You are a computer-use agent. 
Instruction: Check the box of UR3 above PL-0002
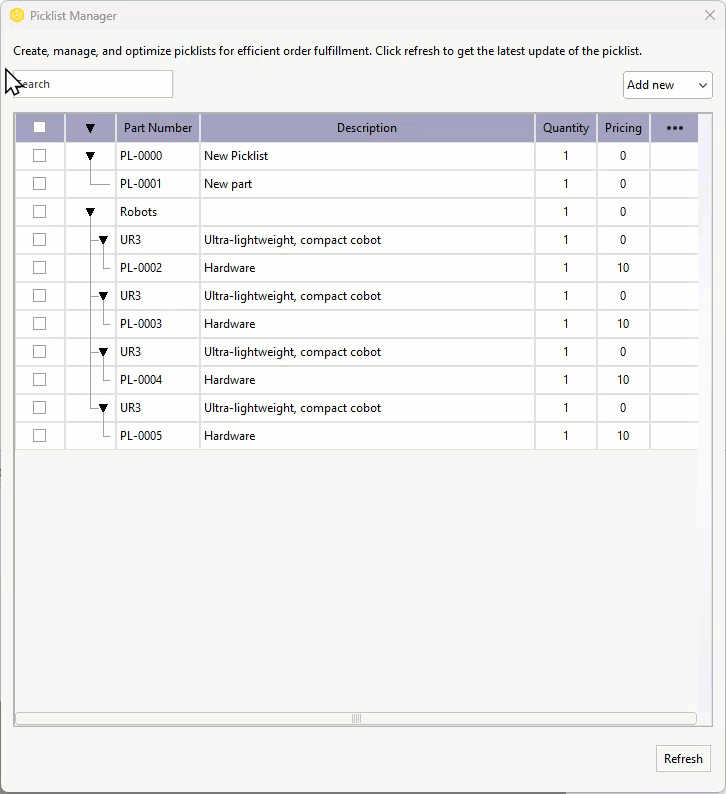(39, 240)
